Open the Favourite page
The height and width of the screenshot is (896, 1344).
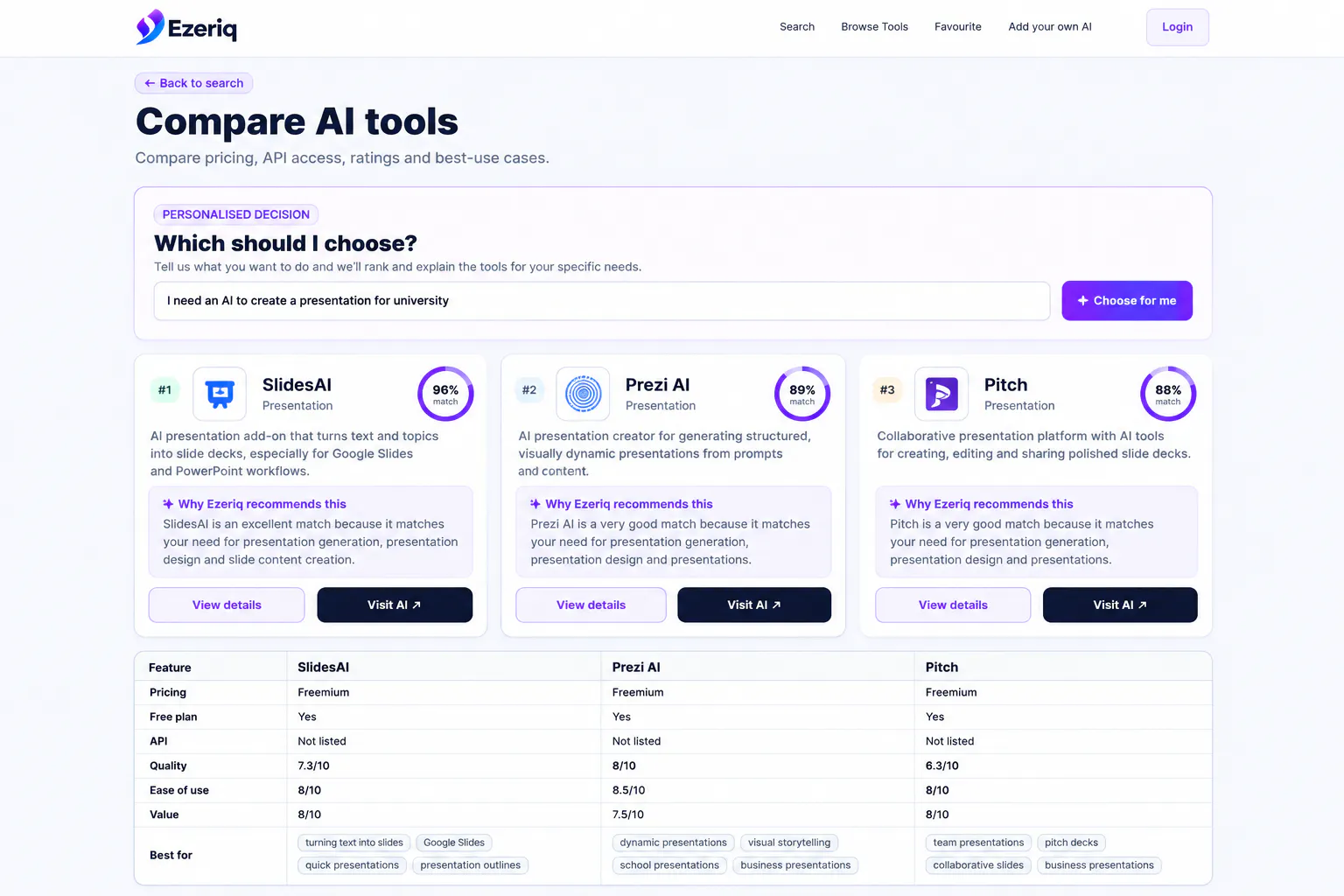(x=958, y=27)
